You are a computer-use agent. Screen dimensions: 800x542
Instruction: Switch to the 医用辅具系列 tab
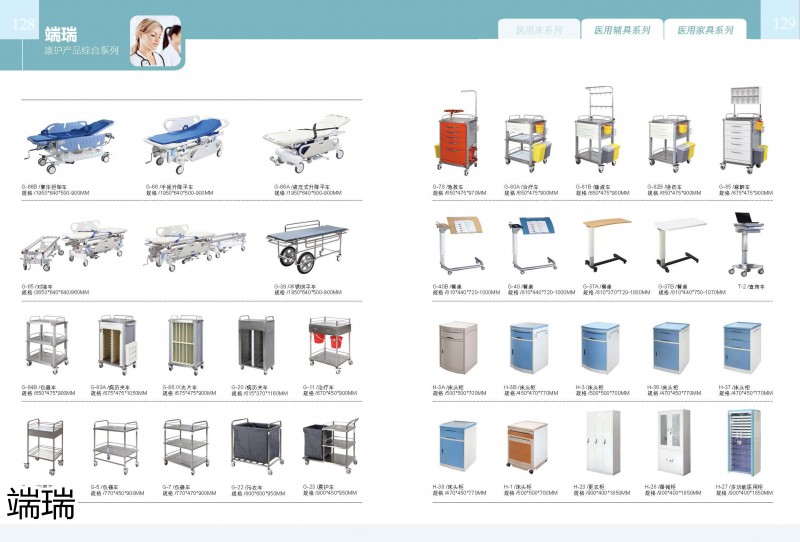(621, 30)
